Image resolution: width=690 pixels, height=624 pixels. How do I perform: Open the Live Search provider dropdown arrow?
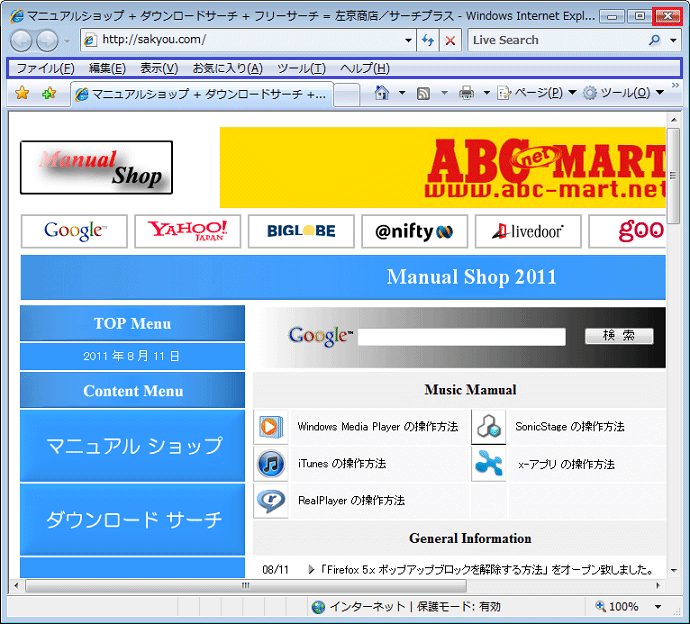pos(673,40)
